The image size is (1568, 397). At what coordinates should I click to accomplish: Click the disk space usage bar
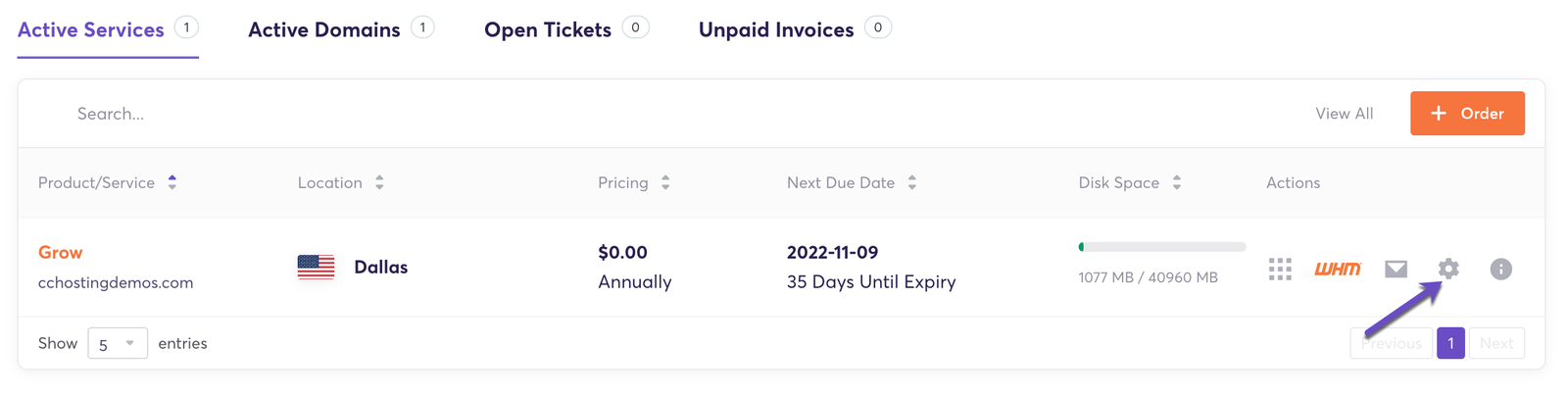click(1161, 247)
